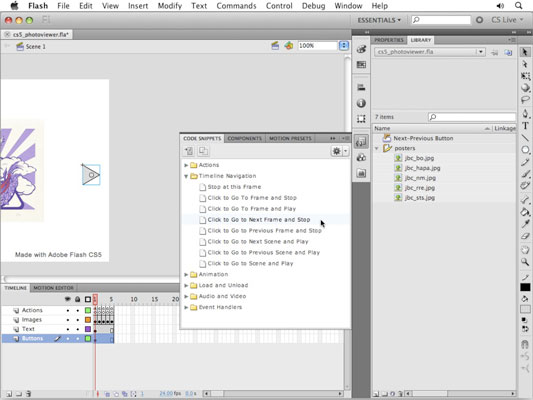Select the Brush tool
533x400 pixels.
coord(525,174)
